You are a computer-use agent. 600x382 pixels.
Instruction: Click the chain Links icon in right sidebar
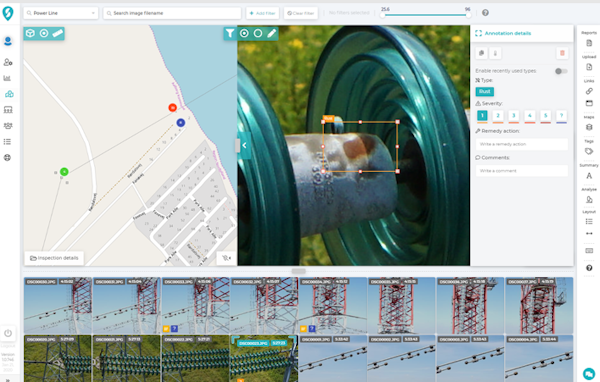[589, 91]
